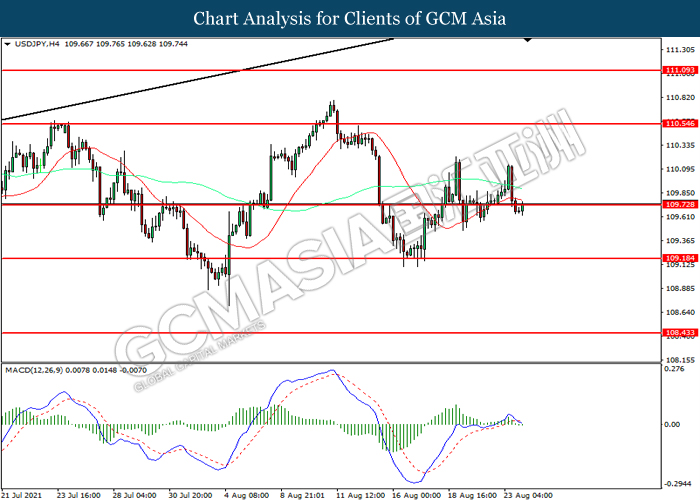Click the 109.728 red price label

pyautogui.click(x=680, y=204)
